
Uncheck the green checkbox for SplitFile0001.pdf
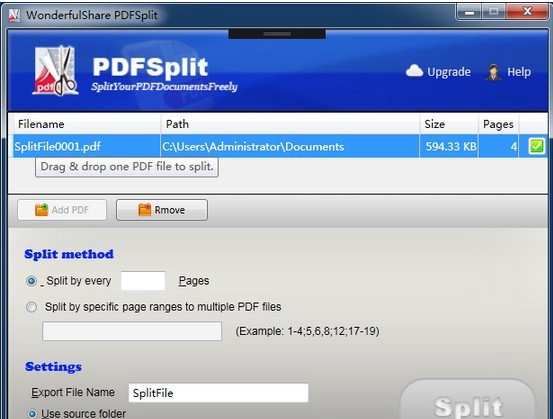536,146
